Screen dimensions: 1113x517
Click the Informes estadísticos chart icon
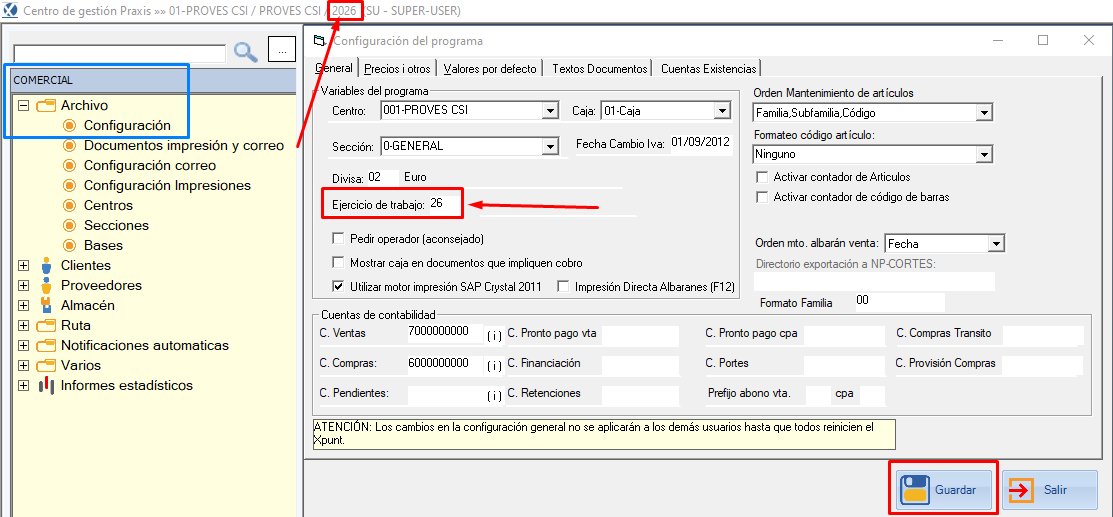point(46,385)
